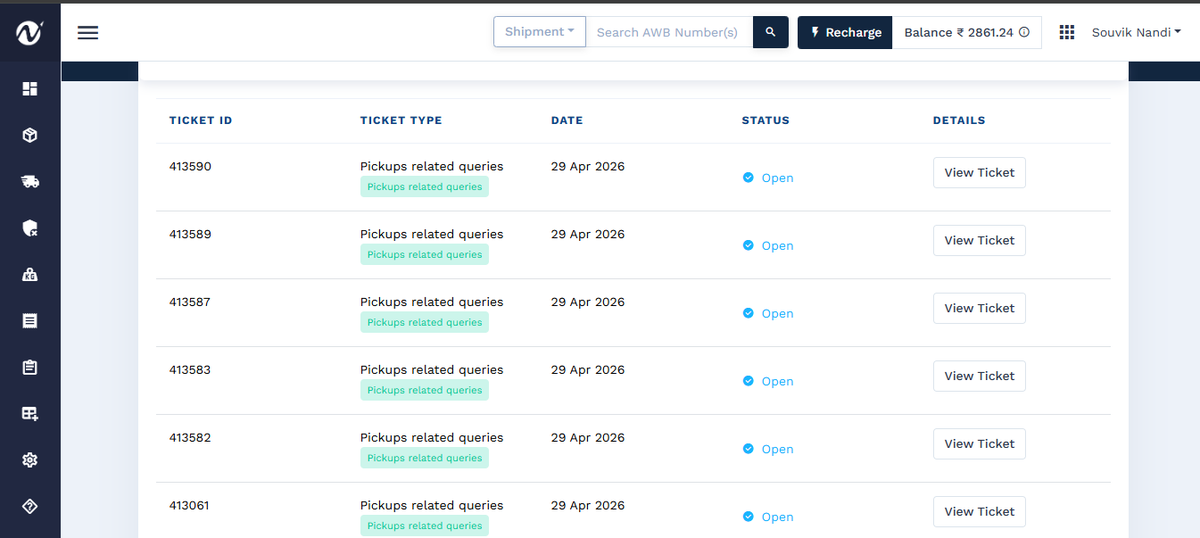Click ticket ID 413061
This screenshot has width=1200, height=538.
click(x=190, y=506)
